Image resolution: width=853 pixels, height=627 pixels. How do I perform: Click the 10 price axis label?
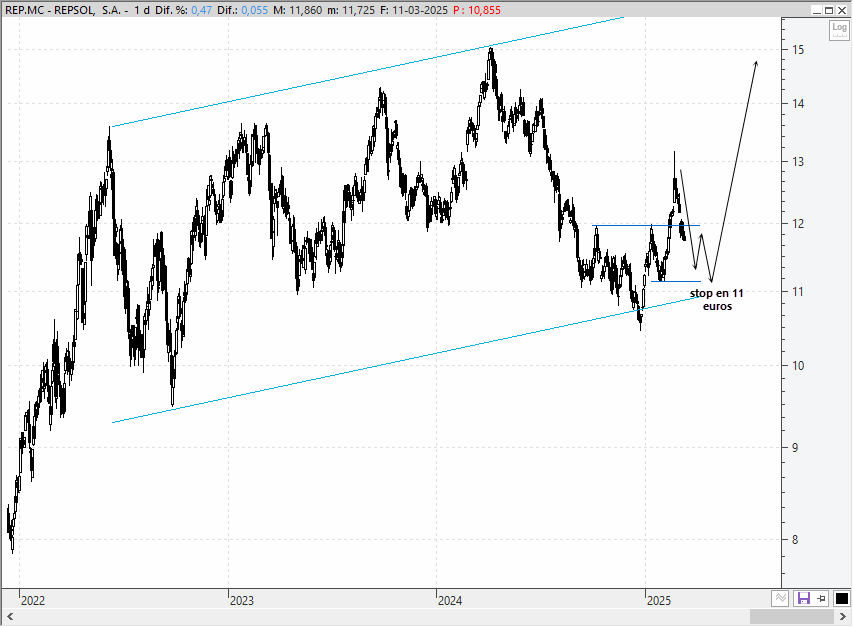(798, 365)
